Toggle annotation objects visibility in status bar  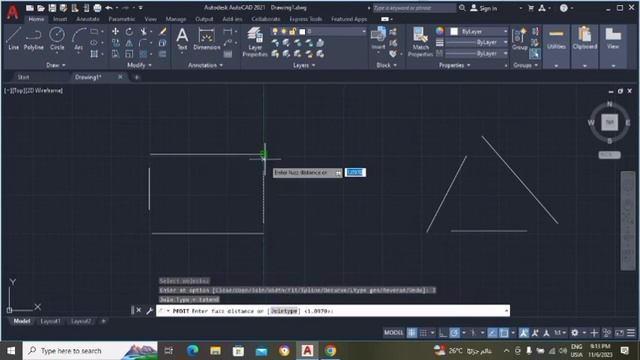coord(523,333)
